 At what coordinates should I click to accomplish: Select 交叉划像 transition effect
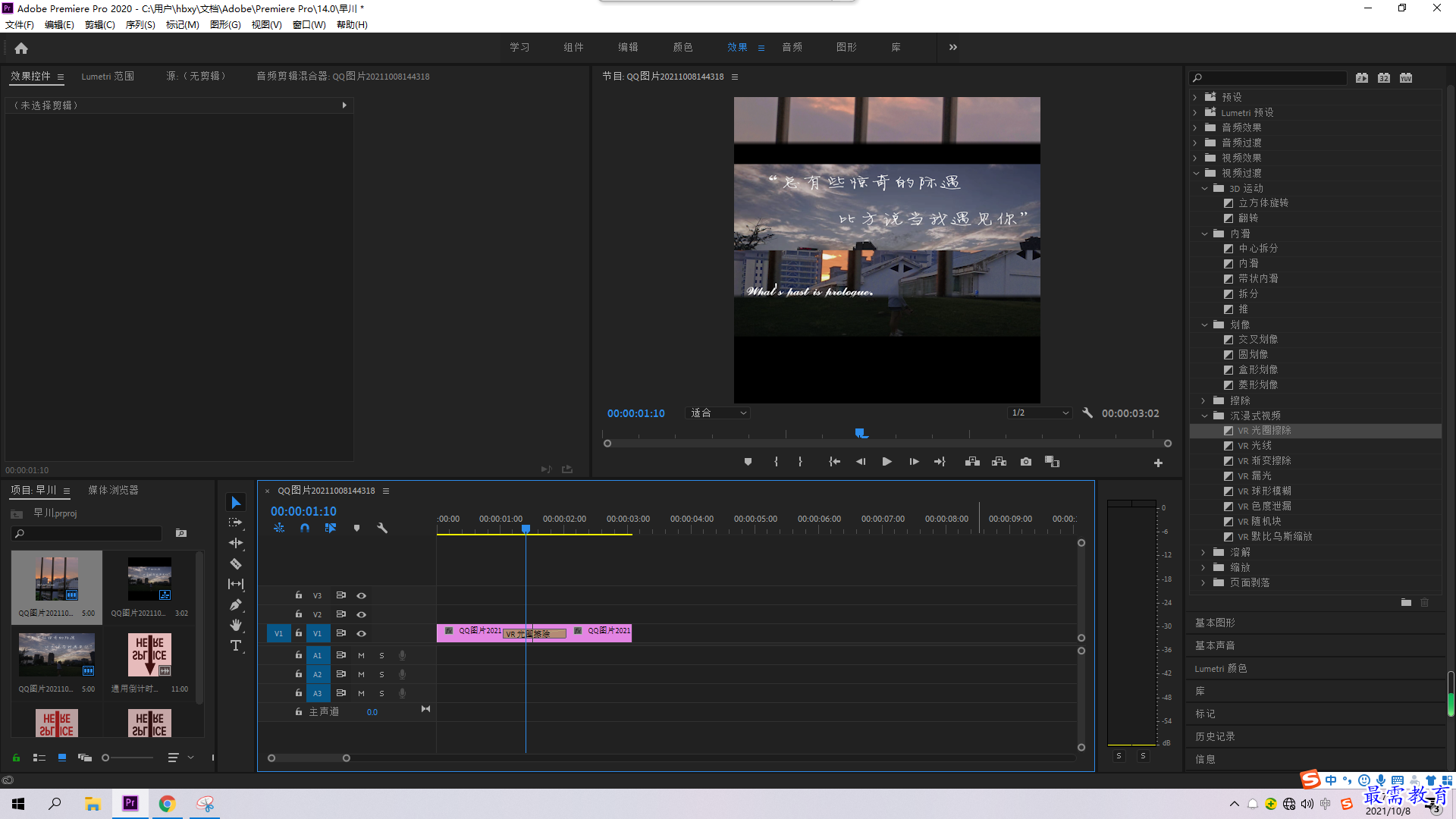pyautogui.click(x=1258, y=339)
